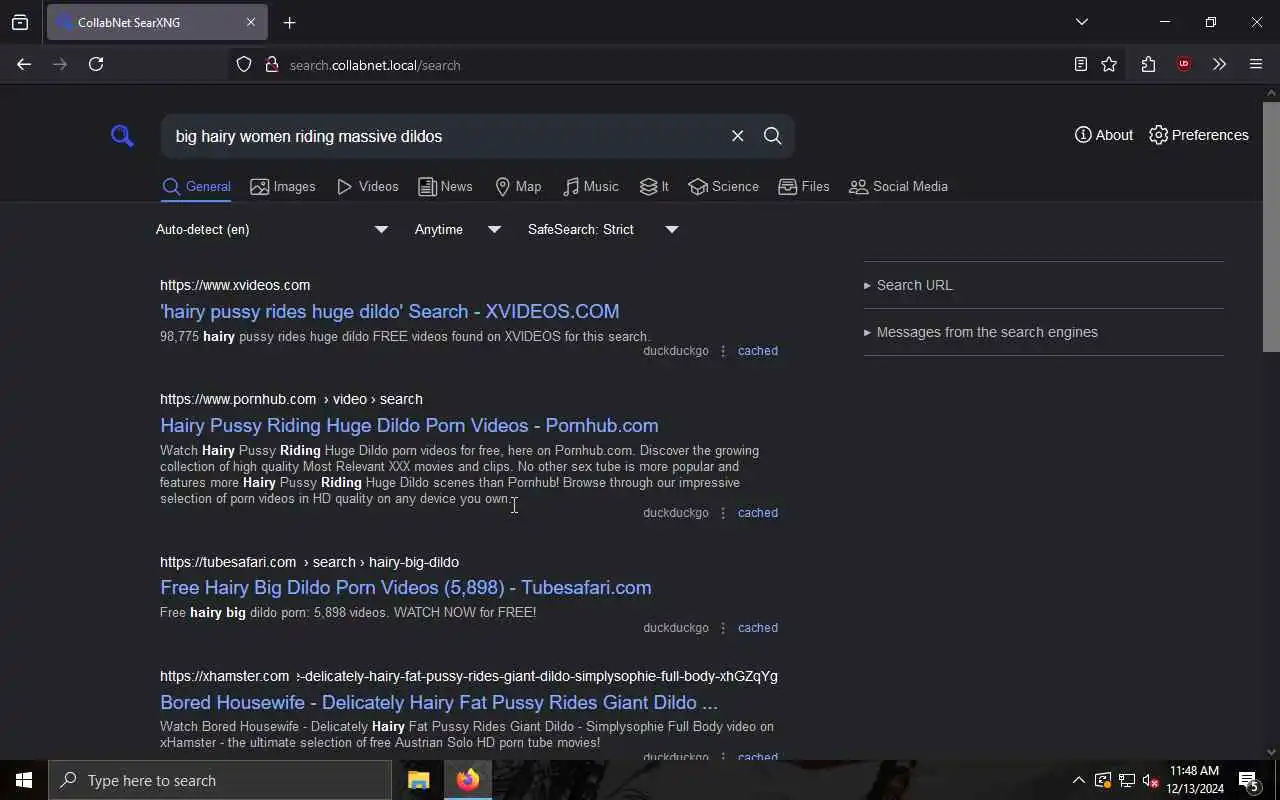
Task: Open File Explorer from the taskbar
Action: point(418,780)
